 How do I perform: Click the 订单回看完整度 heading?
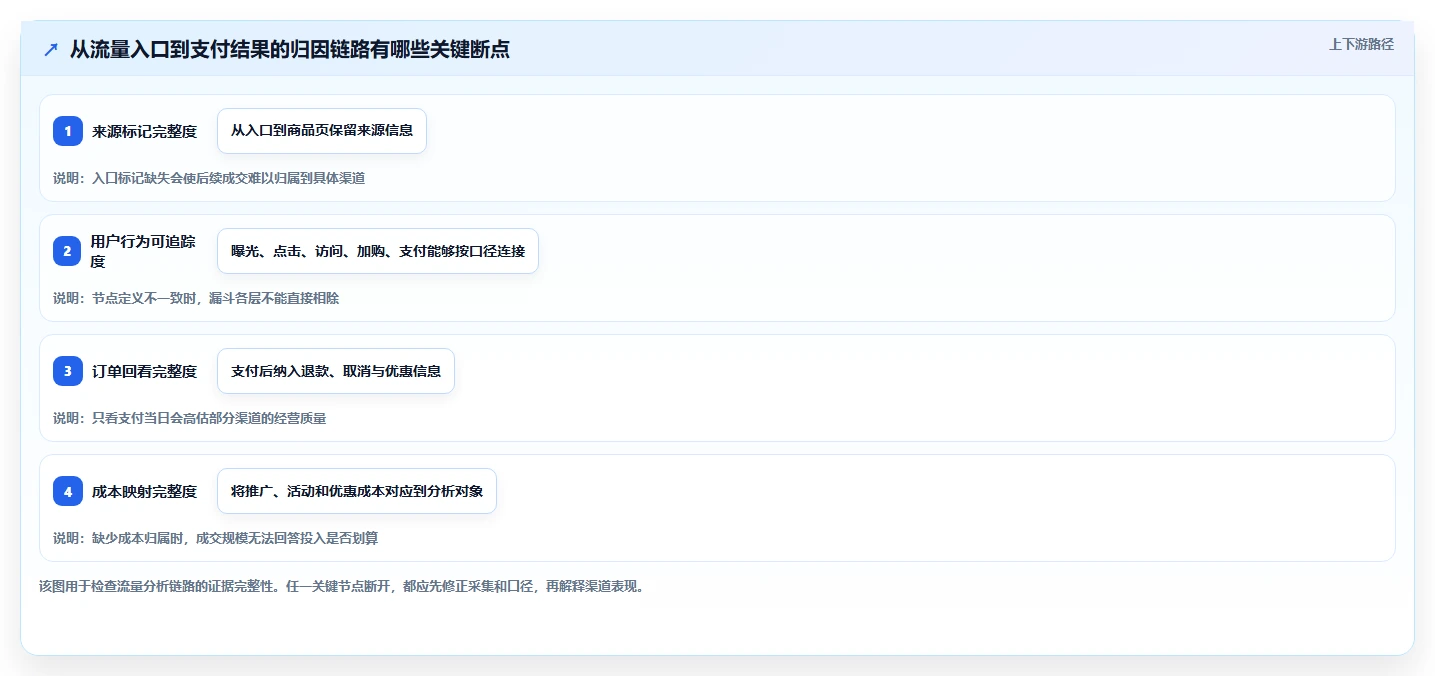click(144, 371)
